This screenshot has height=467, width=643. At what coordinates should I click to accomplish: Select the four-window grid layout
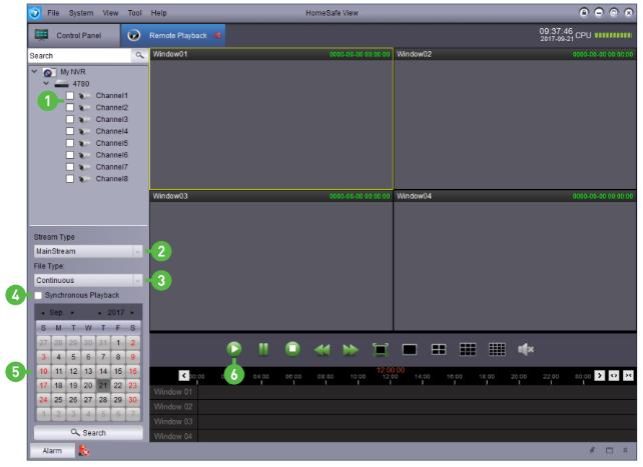(x=438, y=350)
